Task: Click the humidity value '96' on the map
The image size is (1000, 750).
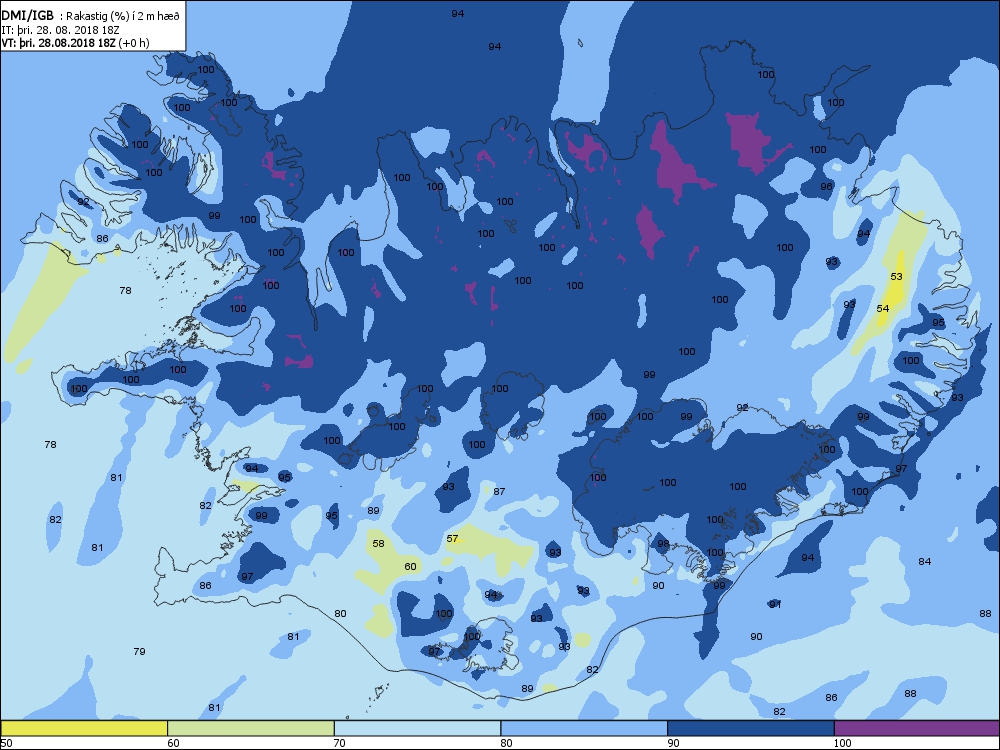Action: (827, 186)
